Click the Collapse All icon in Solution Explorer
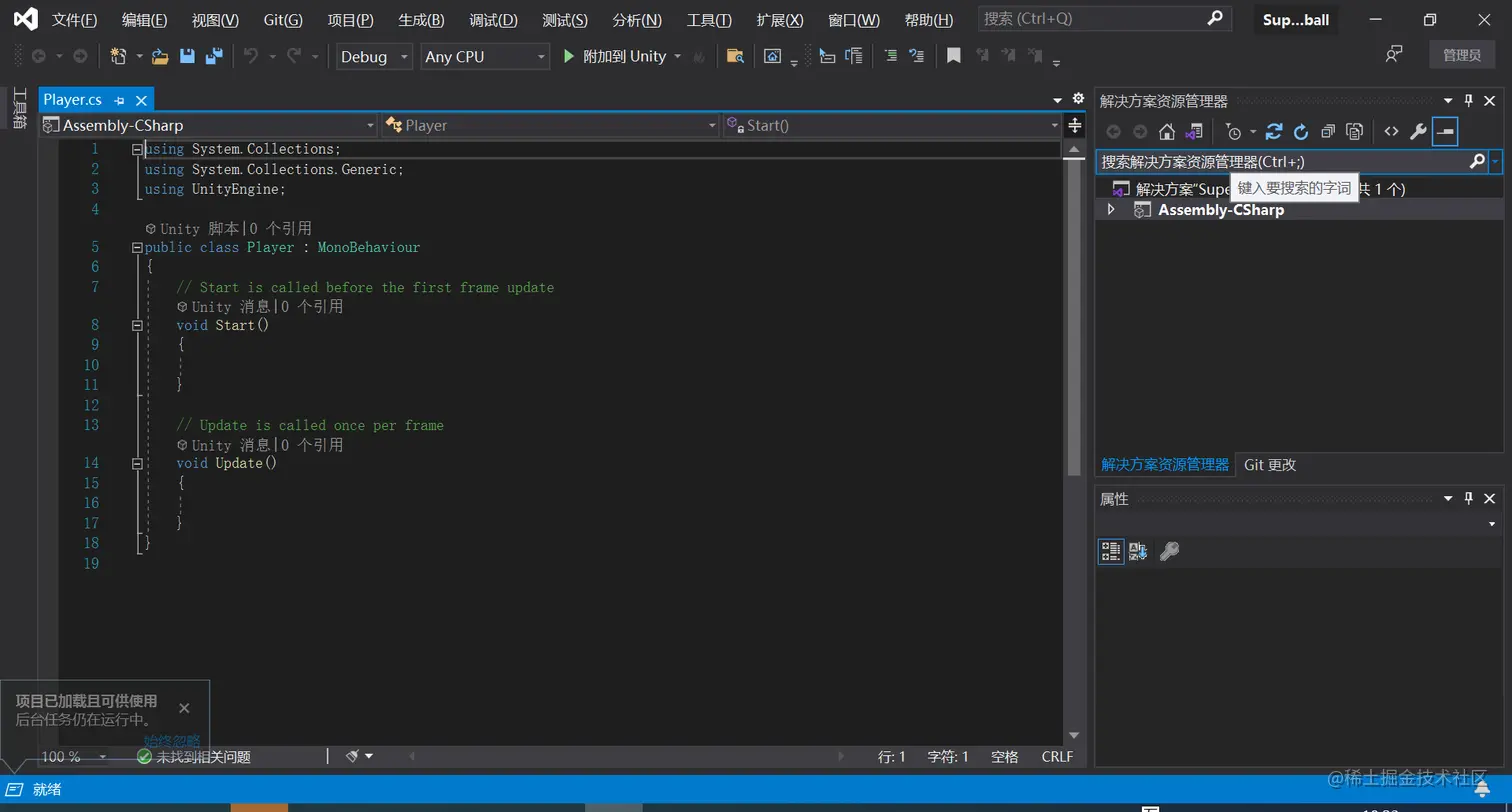 [1328, 132]
